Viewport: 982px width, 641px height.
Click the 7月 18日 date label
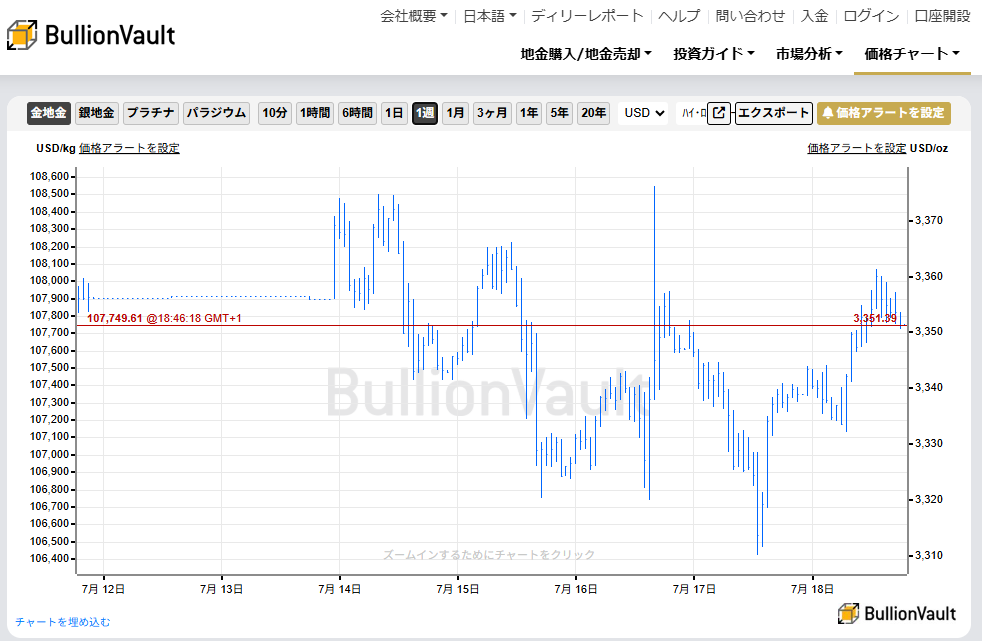click(x=812, y=589)
